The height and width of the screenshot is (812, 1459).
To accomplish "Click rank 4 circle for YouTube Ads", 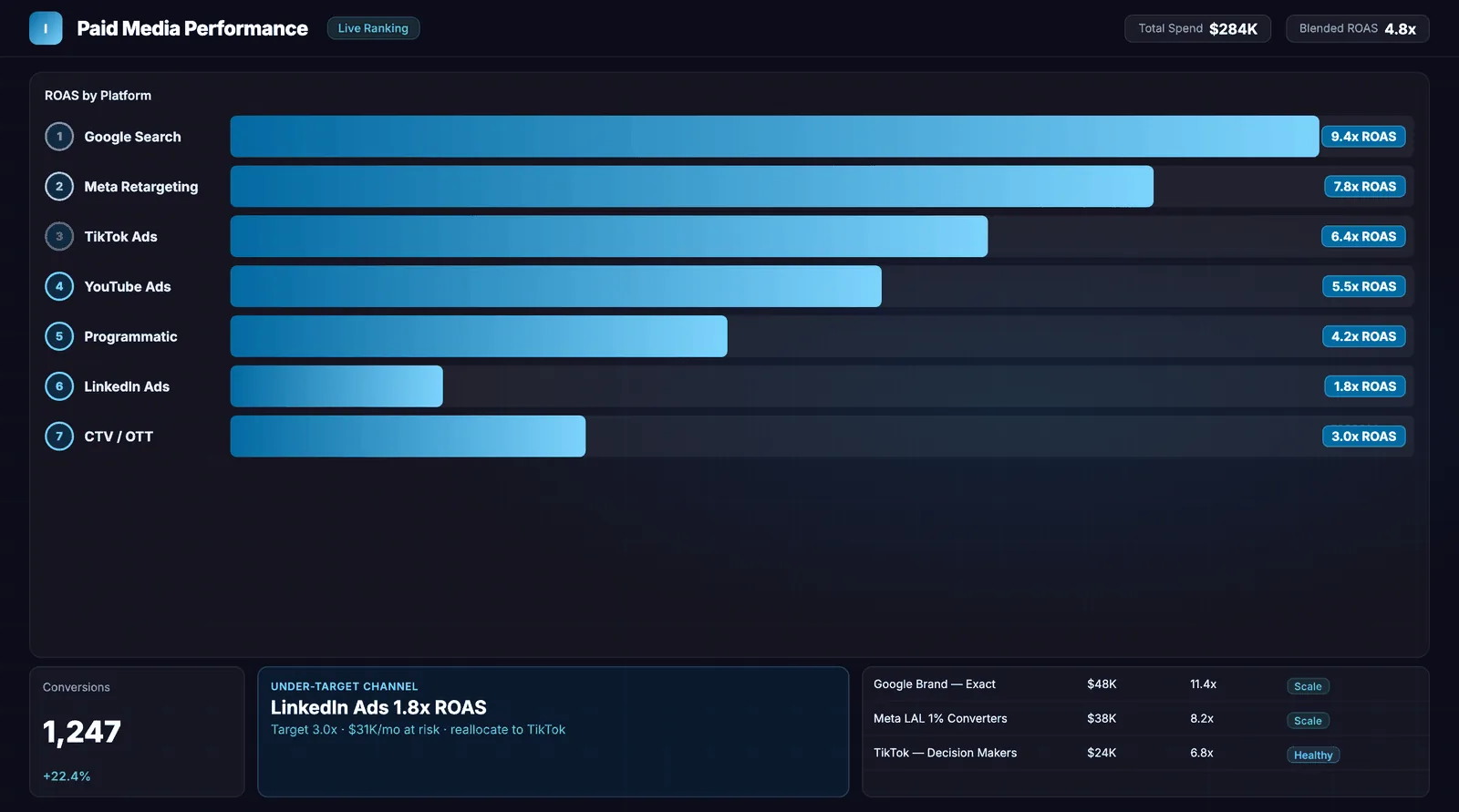I will click(59, 286).
